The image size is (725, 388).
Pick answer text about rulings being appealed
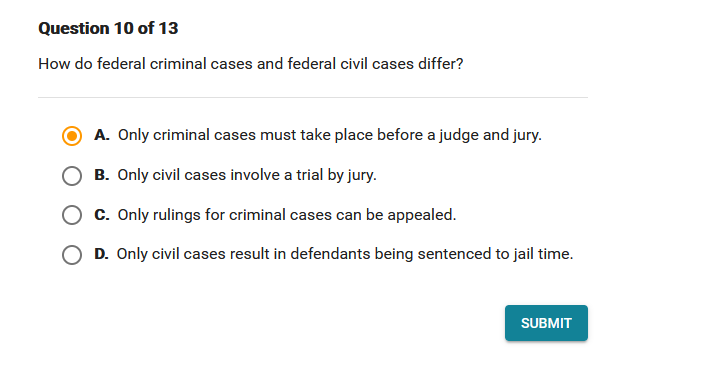tap(287, 215)
